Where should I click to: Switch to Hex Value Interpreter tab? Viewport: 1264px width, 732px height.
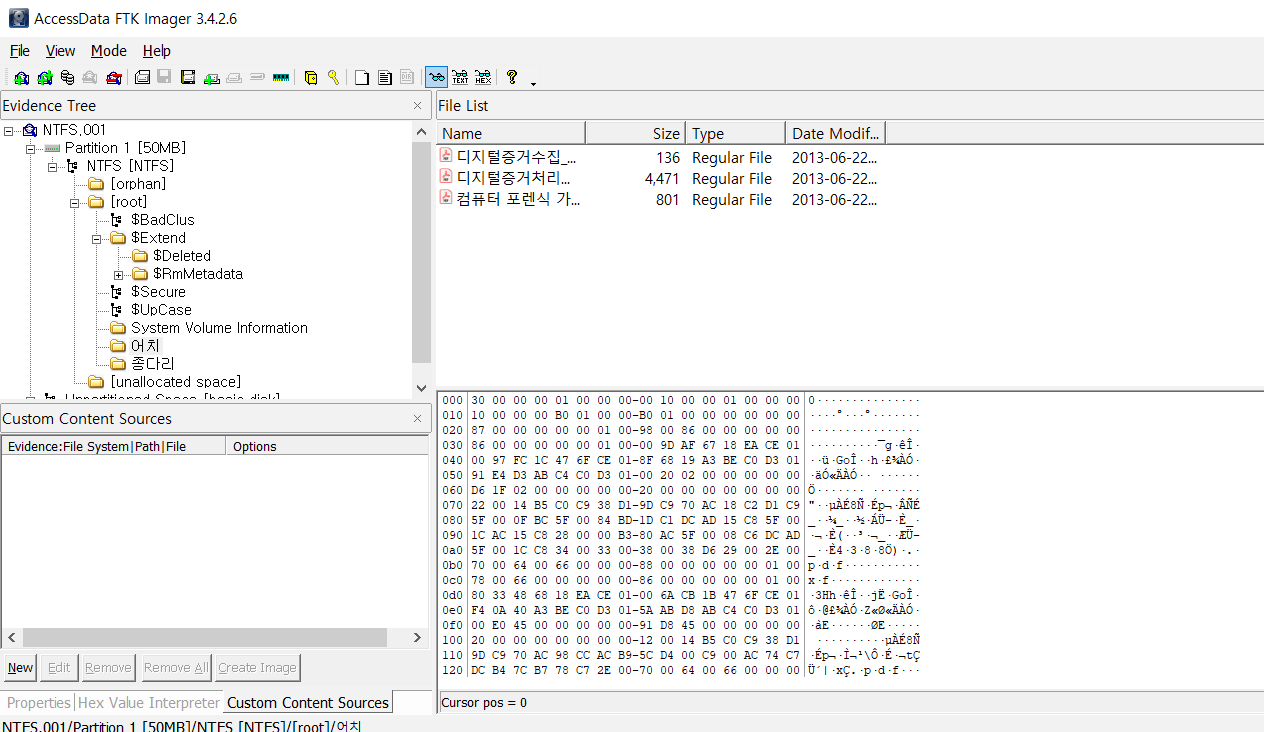point(148,702)
